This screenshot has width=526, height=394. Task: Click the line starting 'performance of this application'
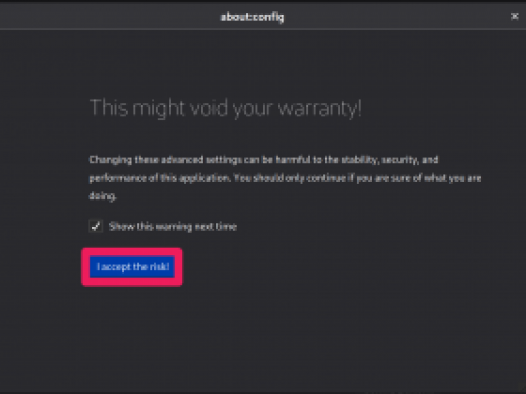tap(285, 178)
